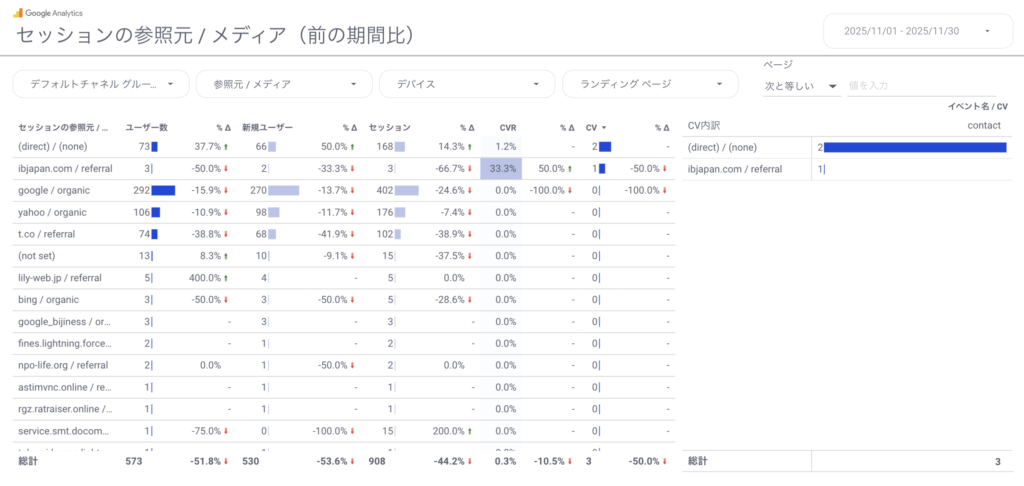Image resolution: width=1024 pixels, height=486 pixels.
Task: Click the CV column sort arrow
Action: [604, 127]
